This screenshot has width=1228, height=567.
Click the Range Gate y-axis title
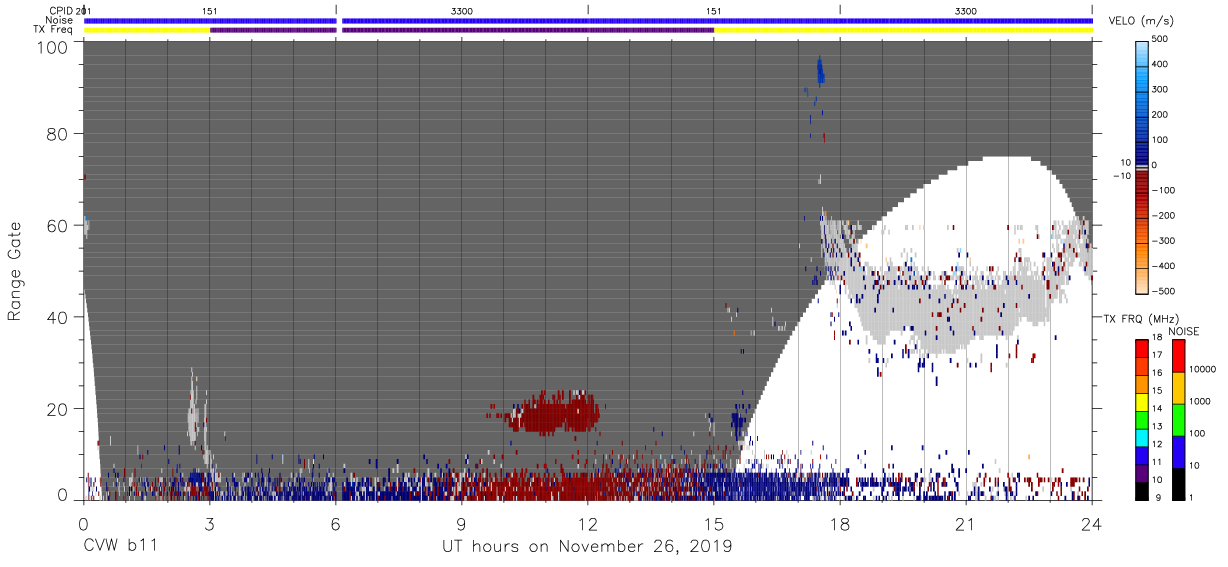(16, 272)
